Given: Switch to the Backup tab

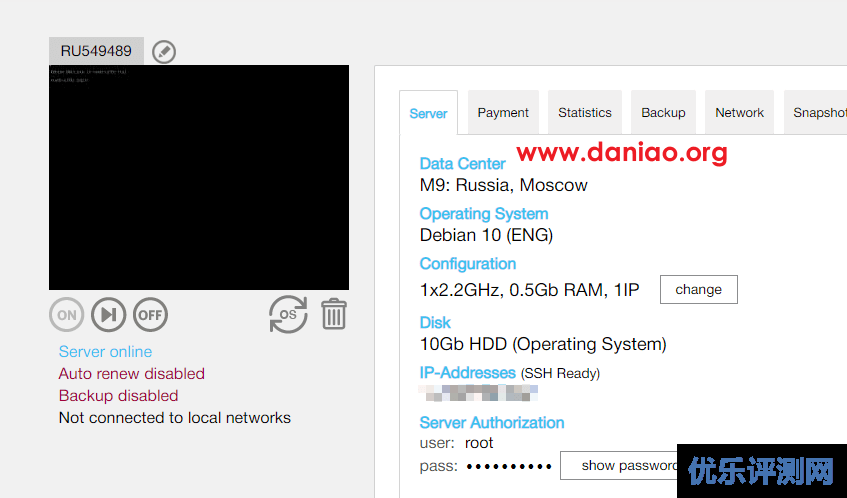Looking at the screenshot, I should point(663,112).
